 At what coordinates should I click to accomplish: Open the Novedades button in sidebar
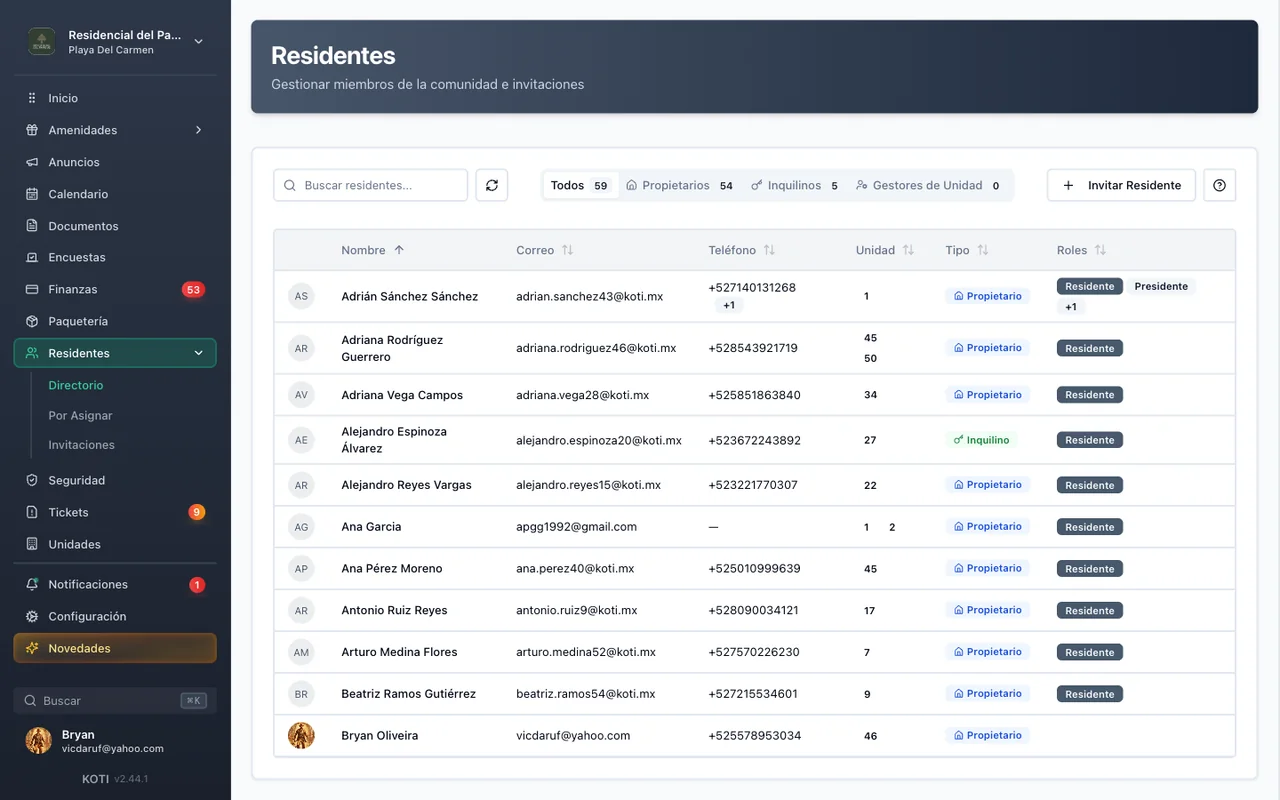click(115, 648)
